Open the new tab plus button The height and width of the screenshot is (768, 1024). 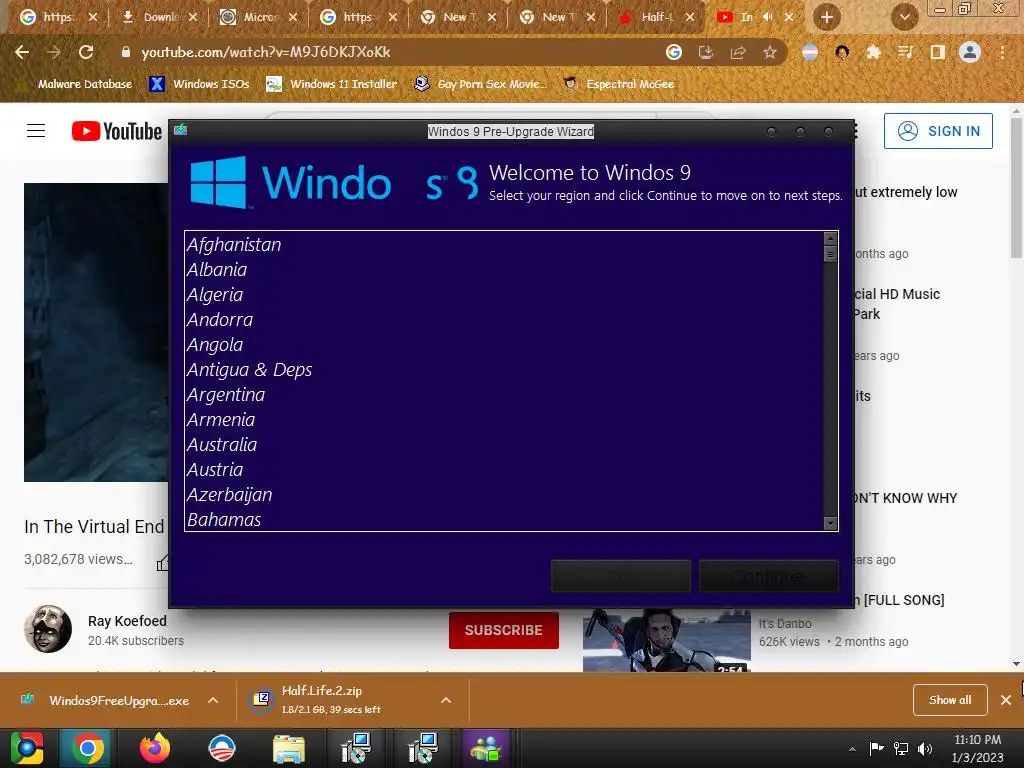[827, 17]
